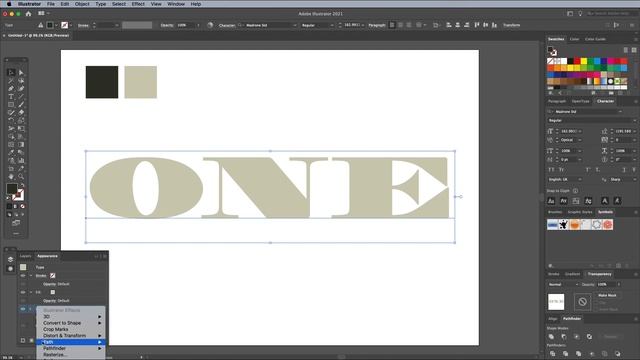The width and height of the screenshot is (640, 360).
Task: Open the kerning Optical dropdown
Action: pos(571,140)
